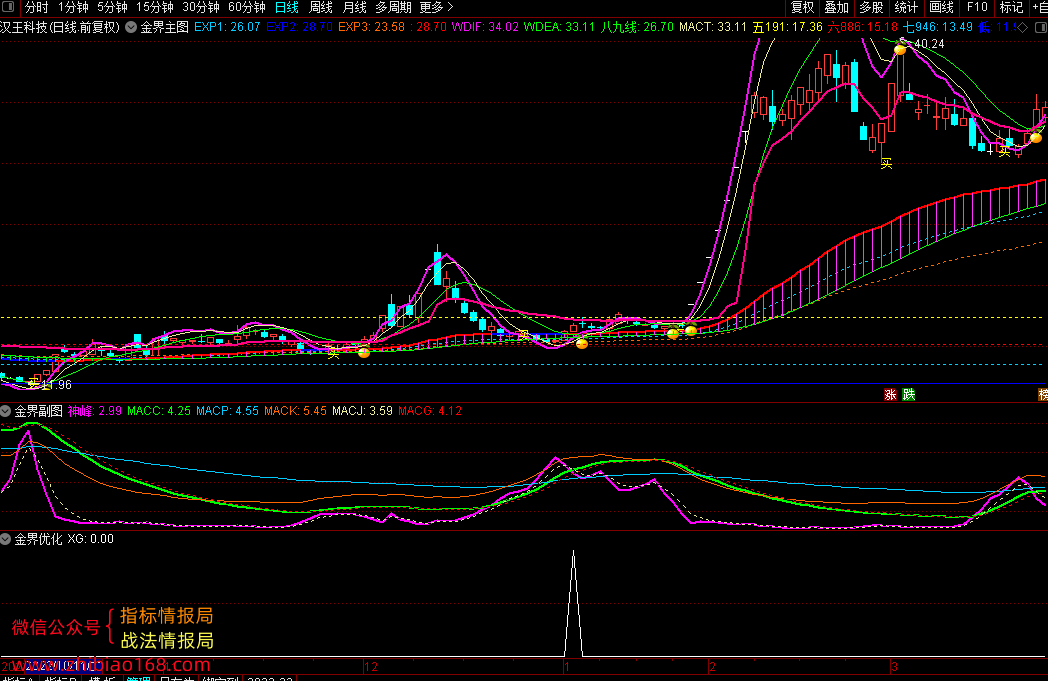Viewport: 1048px width, 681px height.
Task: Switch to 60分钟 period
Action: 247,7
